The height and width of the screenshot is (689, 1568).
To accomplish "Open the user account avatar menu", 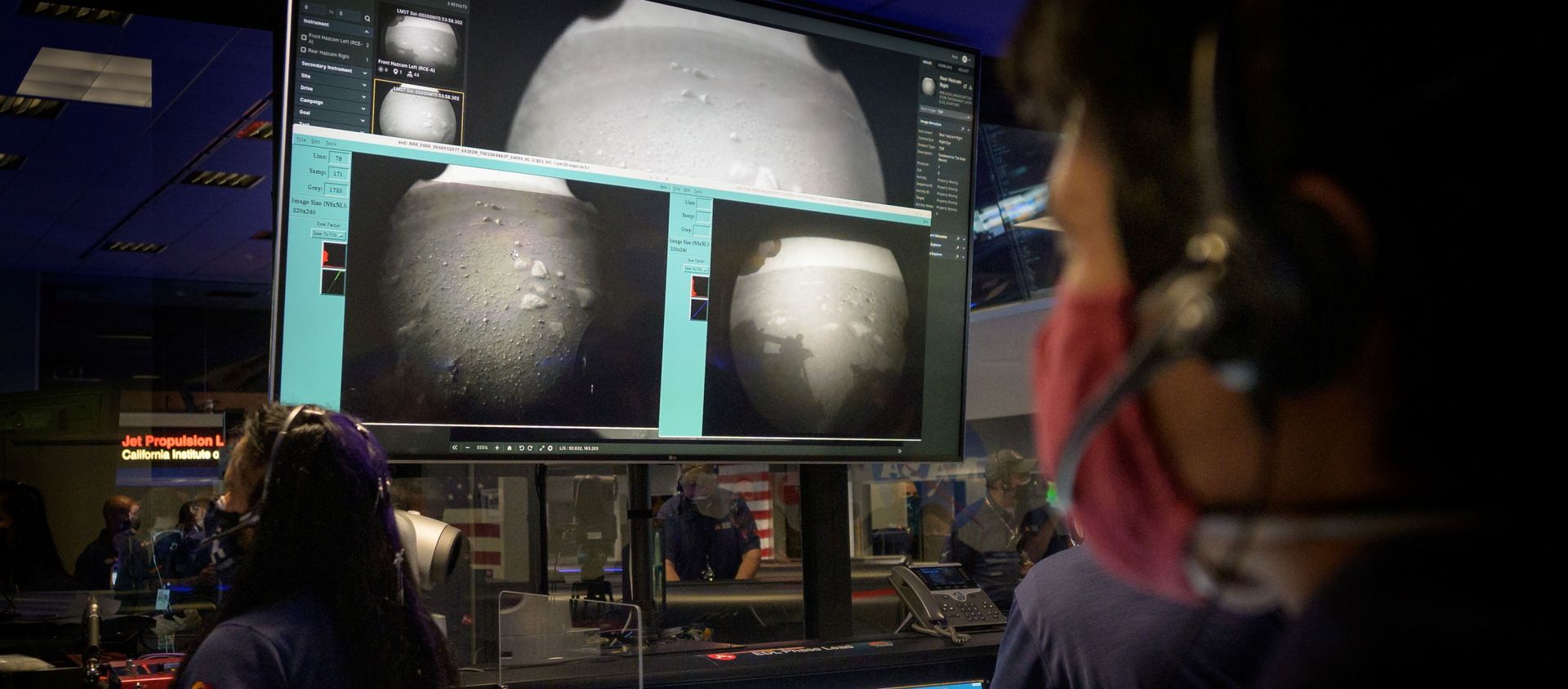I will pyautogui.click(x=964, y=59).
